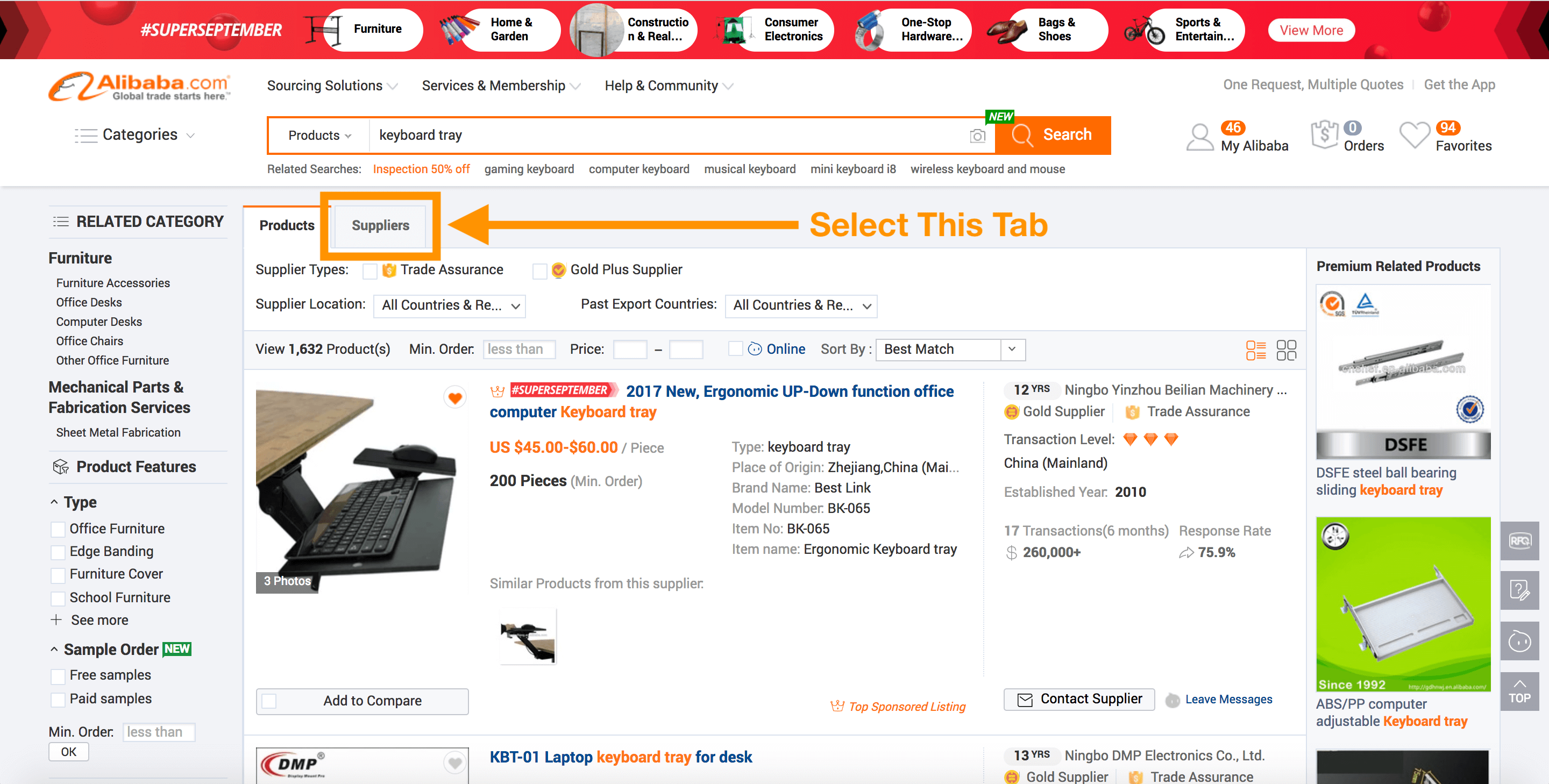1549x784 pixels.
Task: Open the Orders icon
Action: (1325, 136)
